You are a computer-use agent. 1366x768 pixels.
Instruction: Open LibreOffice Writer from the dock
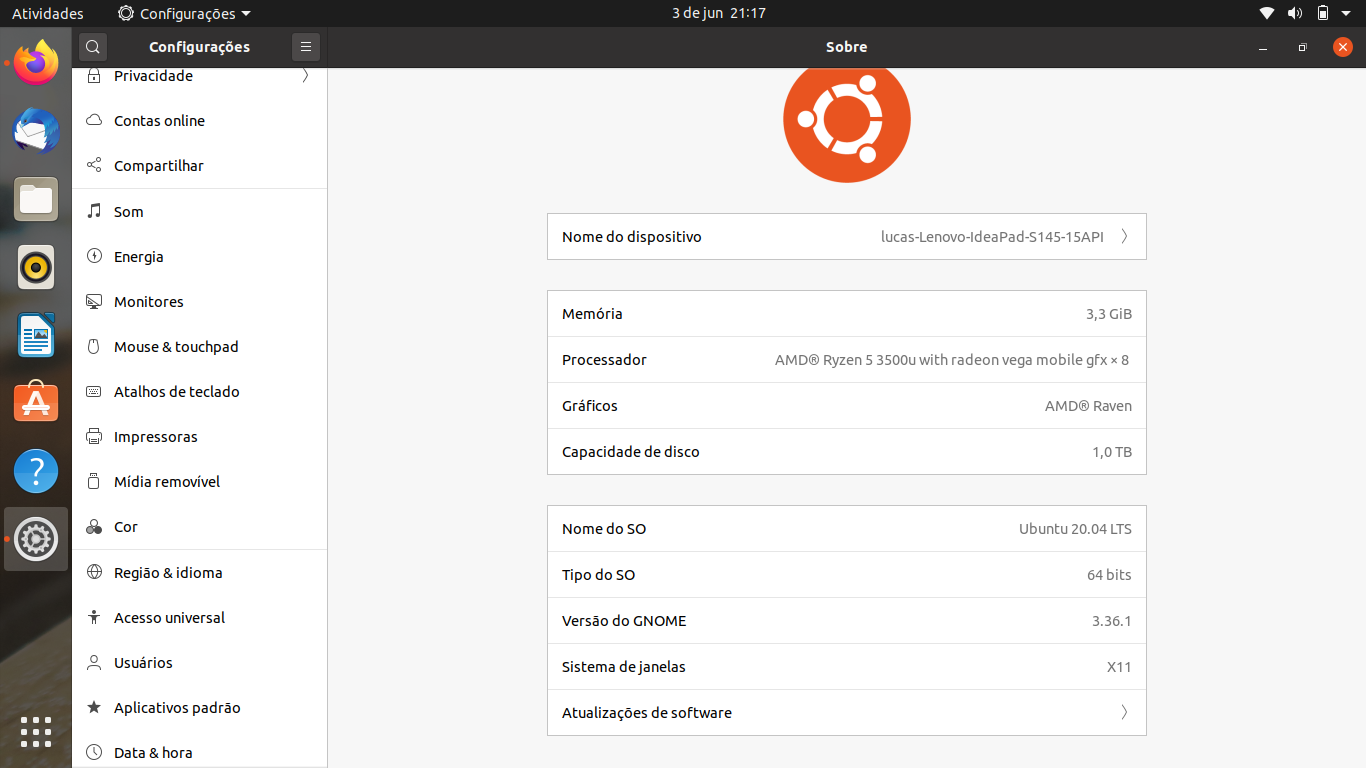(36, 335)
